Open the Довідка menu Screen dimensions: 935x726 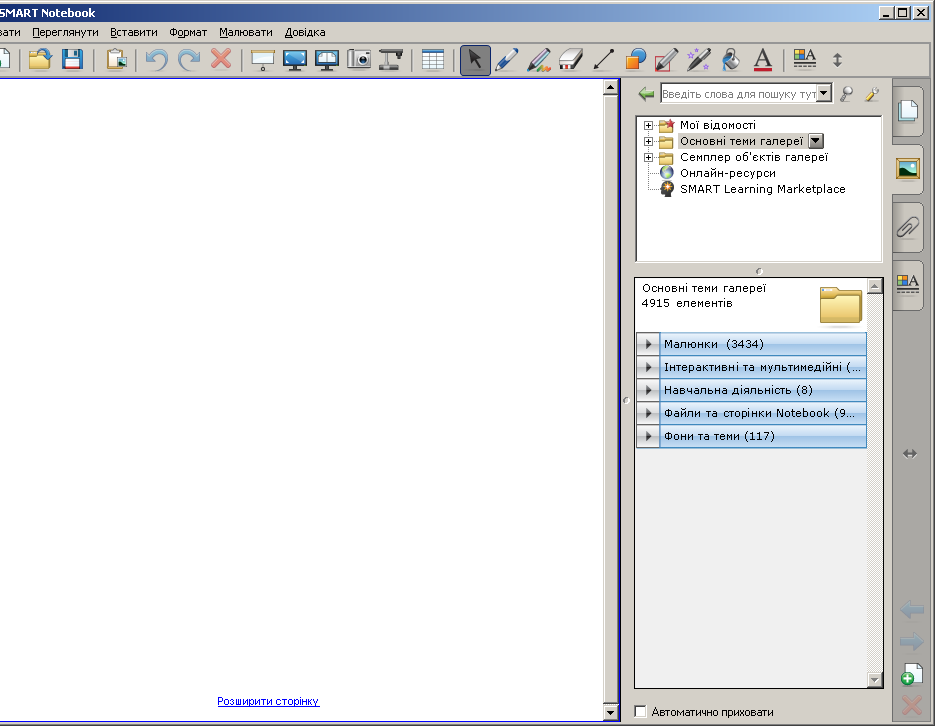coord(305,32)
